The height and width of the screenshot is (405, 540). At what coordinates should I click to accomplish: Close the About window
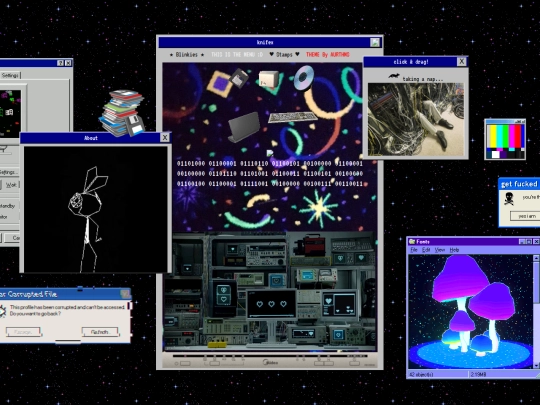pyautogui.click(x=165, y=138)
